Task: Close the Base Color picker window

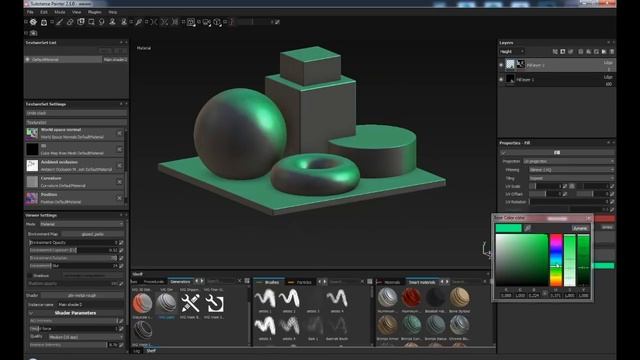Action: (x=588, y=218)
